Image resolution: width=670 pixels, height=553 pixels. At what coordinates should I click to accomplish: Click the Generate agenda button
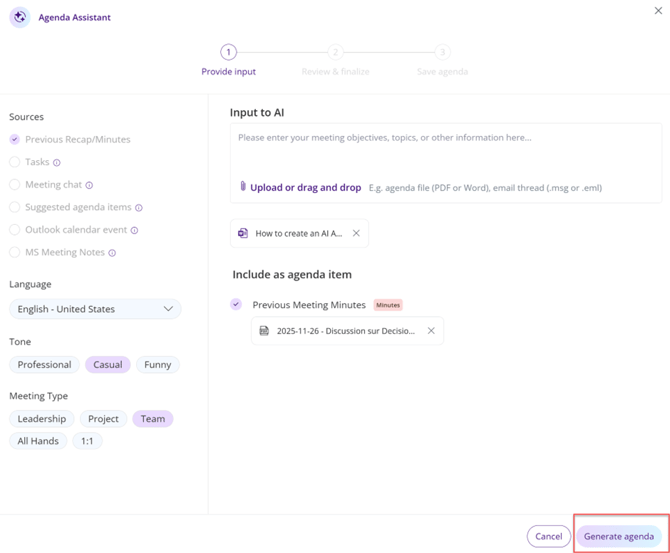pos(618,536)
